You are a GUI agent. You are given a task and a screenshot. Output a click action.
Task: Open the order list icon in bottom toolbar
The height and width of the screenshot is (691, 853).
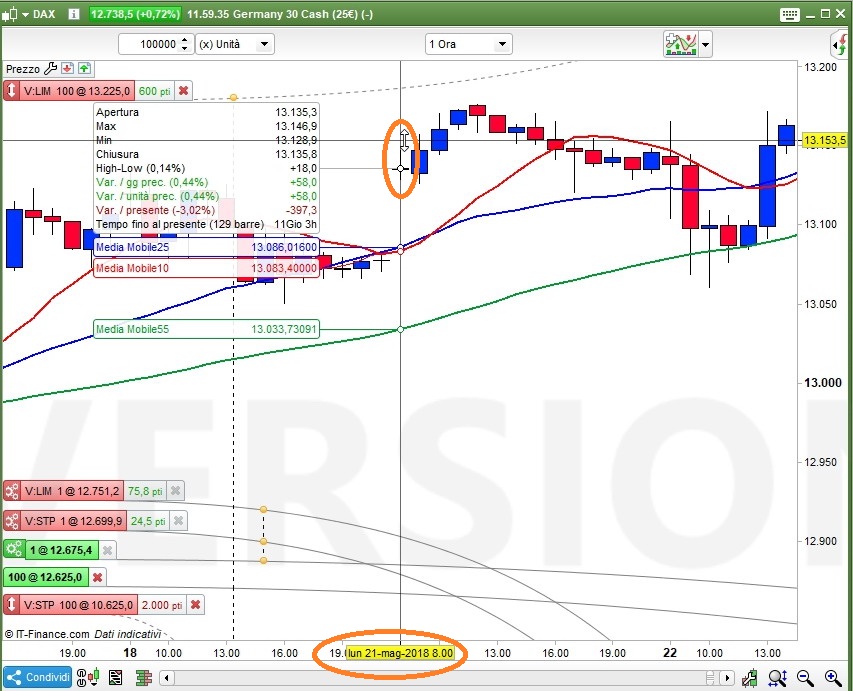coord(115,678)
